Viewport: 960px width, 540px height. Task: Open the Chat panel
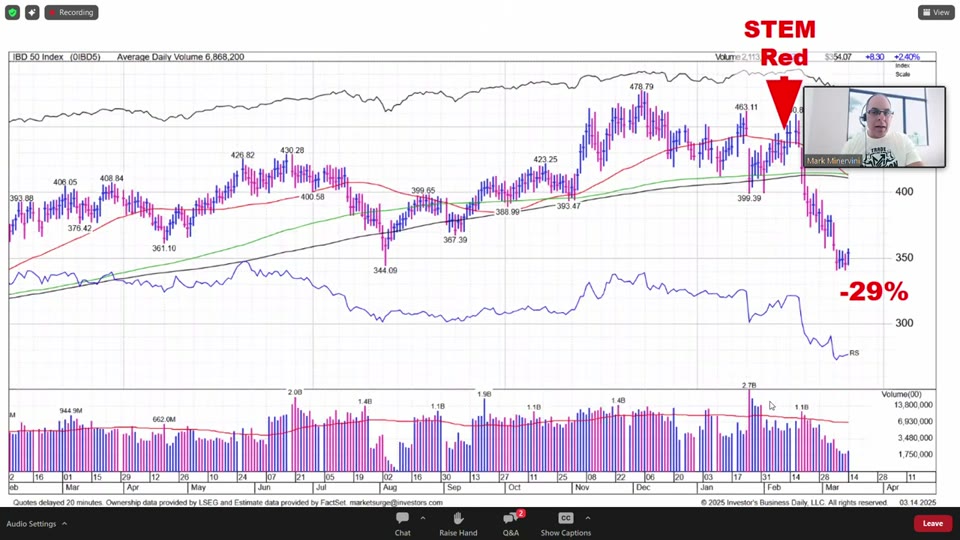[402, 524]
